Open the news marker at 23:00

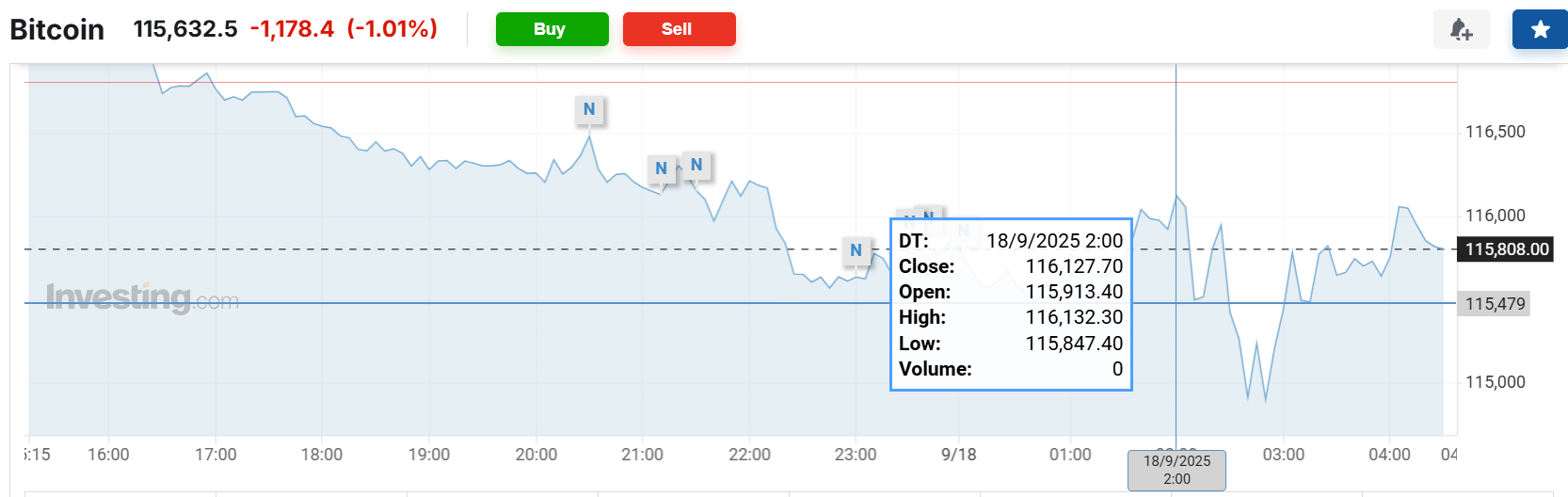point(856,250)
